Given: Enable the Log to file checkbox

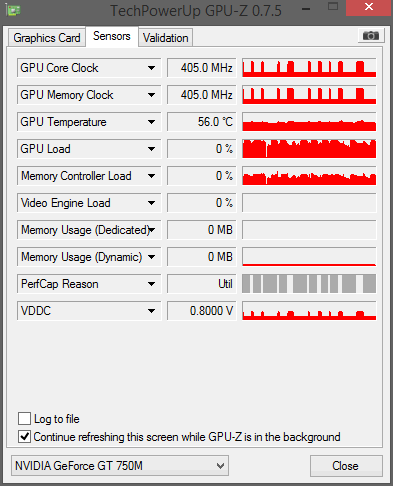Looking at the screenshot, I should (24, 418).
